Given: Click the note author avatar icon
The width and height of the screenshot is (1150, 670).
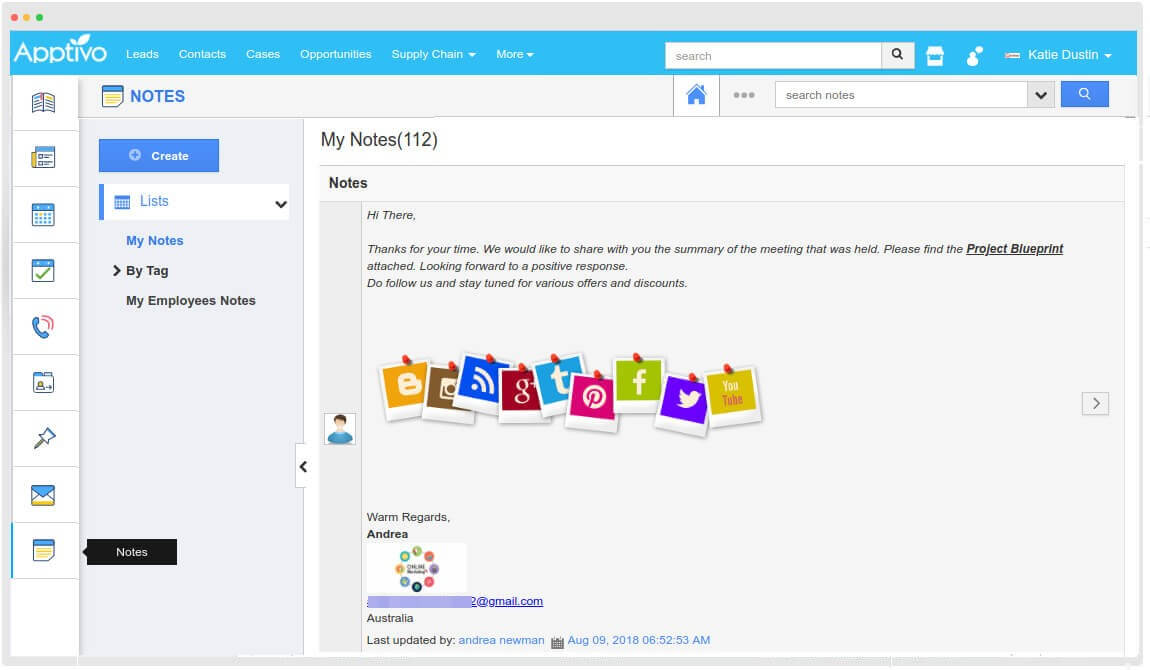Looking at the screenshot, I should point(340,429).
